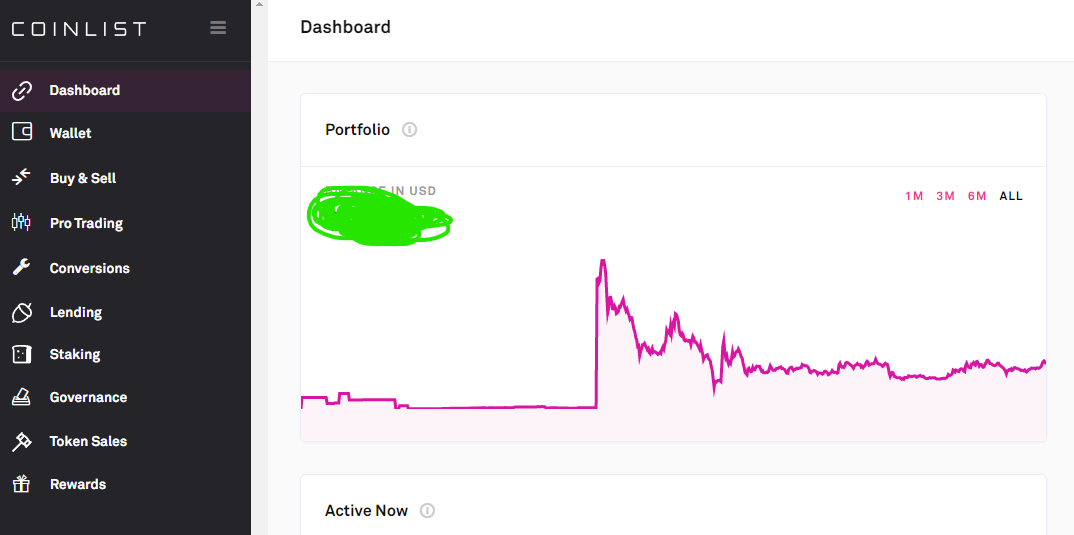Open the Wallet menu item label
1074x535 pixels.
click(x=70, y=133)
